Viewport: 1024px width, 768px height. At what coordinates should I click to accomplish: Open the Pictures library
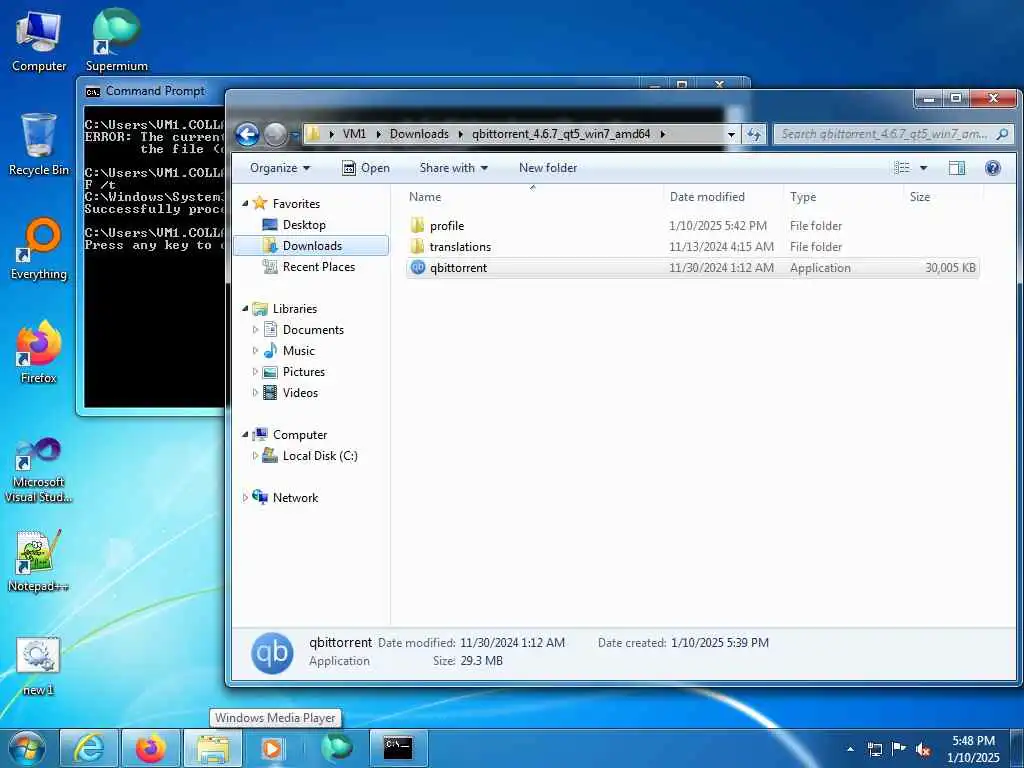point(303,372)
